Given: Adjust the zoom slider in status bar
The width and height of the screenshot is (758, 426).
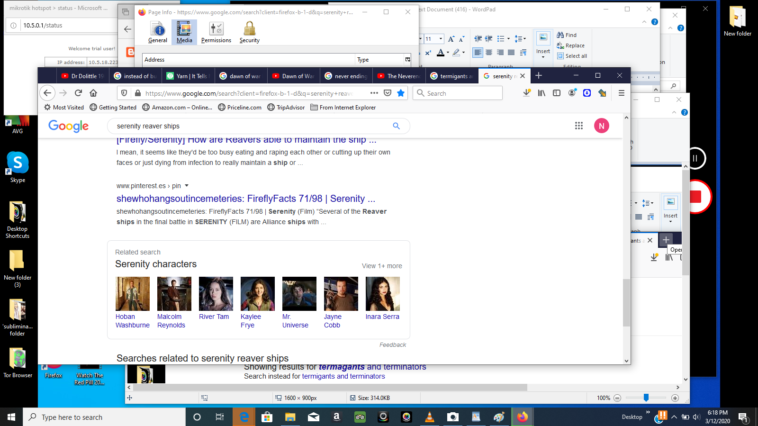Looking at the screenshot, I should (646, 398).
